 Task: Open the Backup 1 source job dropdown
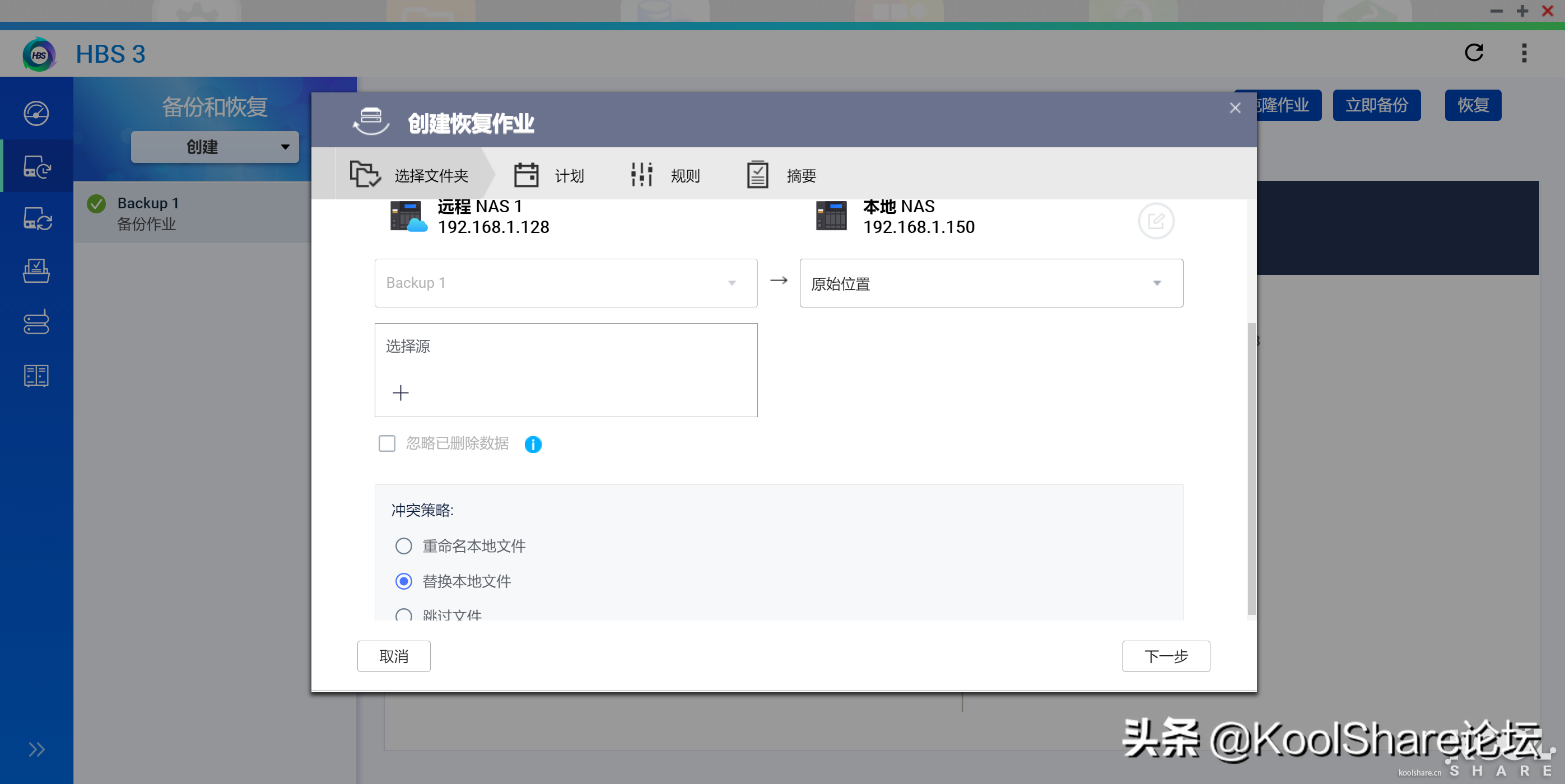pyautogui.click(x=566, y=283)
